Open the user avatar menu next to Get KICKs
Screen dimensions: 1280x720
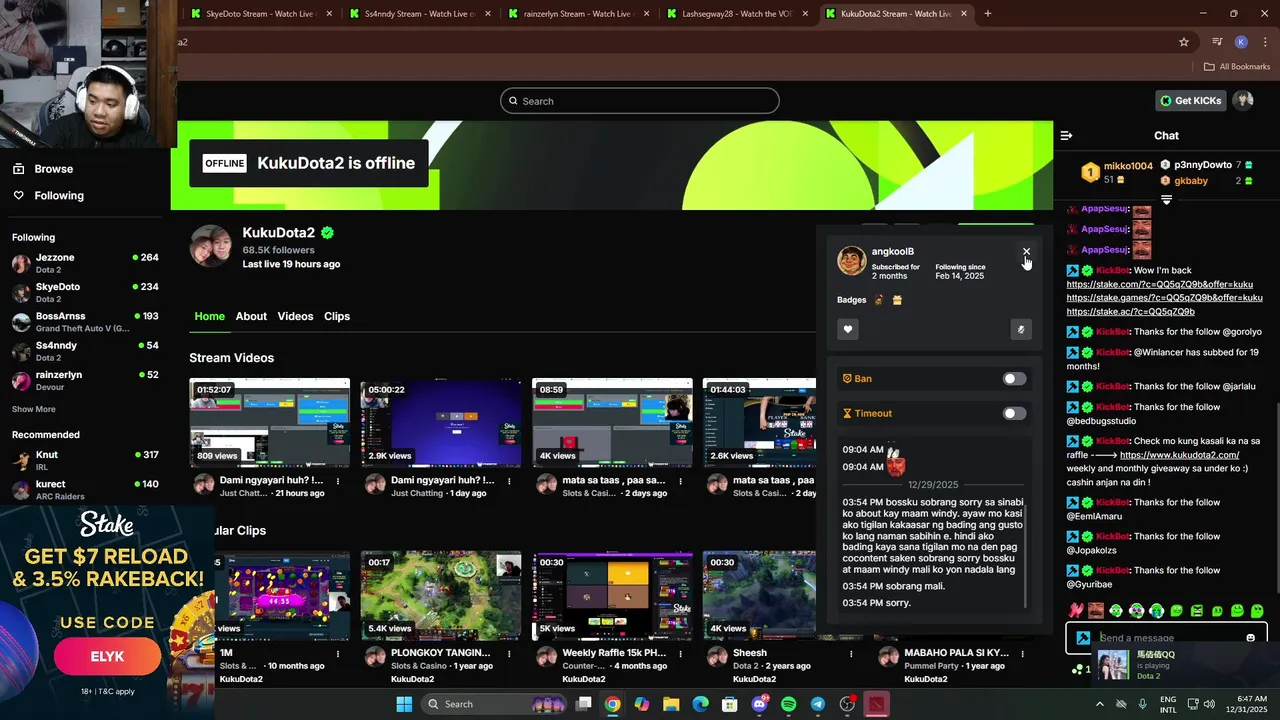click(x=1243, y=100)
